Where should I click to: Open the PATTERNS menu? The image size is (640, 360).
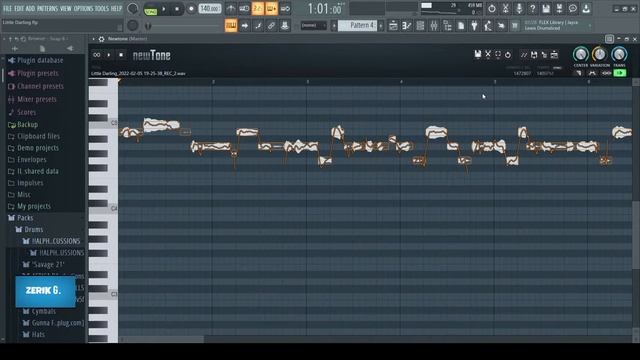(47, 8)
